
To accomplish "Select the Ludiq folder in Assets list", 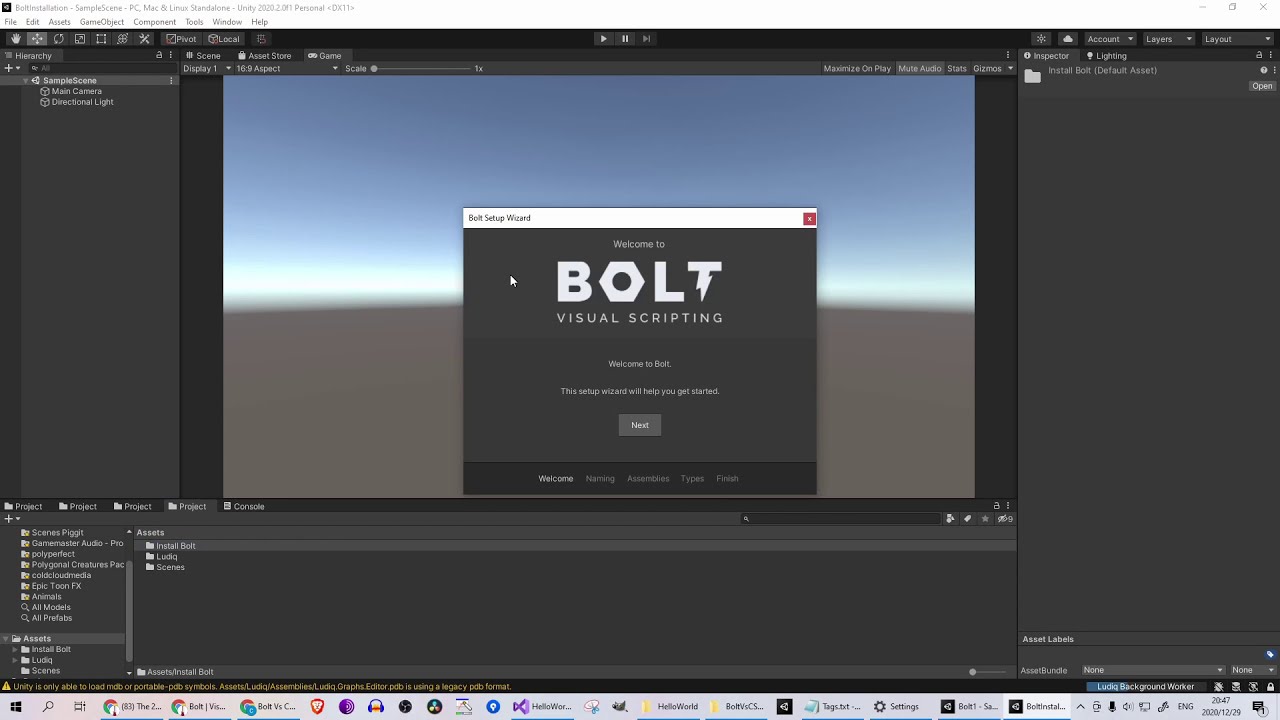I will tap(161, 557).
